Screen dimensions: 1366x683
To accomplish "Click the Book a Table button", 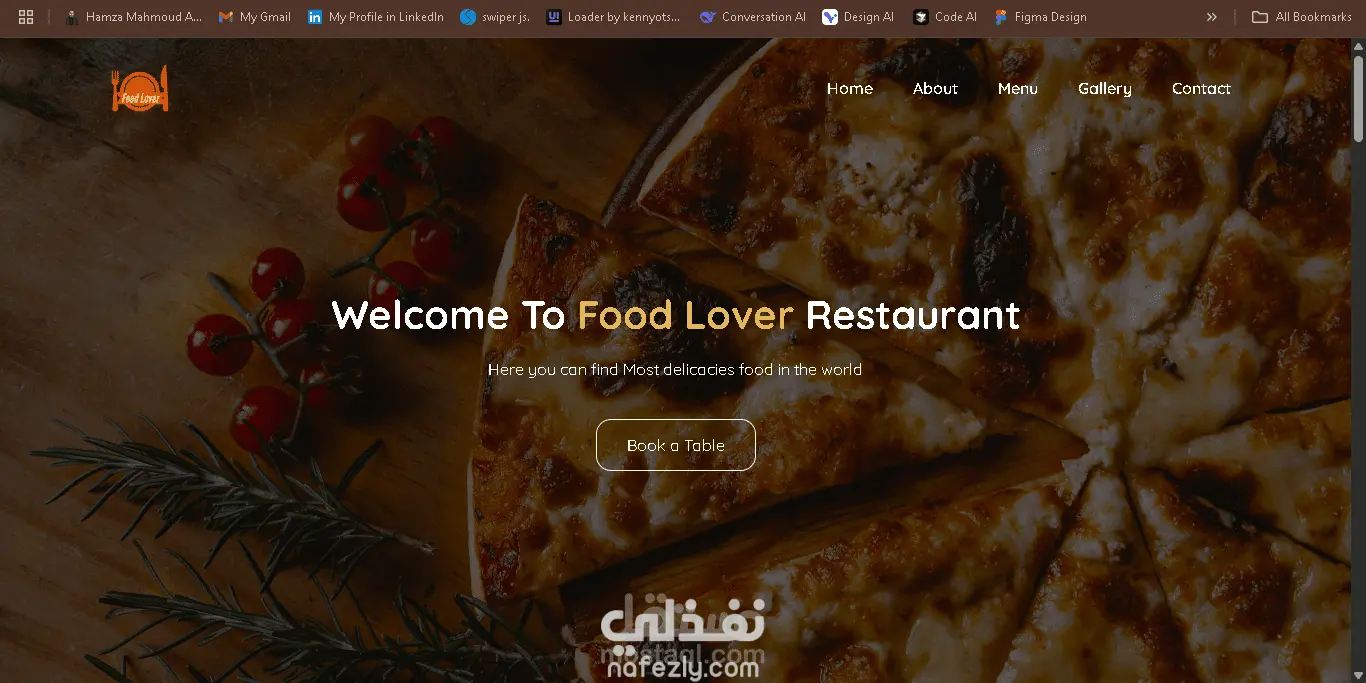I will pyautogui.click(x=676, y=445).
